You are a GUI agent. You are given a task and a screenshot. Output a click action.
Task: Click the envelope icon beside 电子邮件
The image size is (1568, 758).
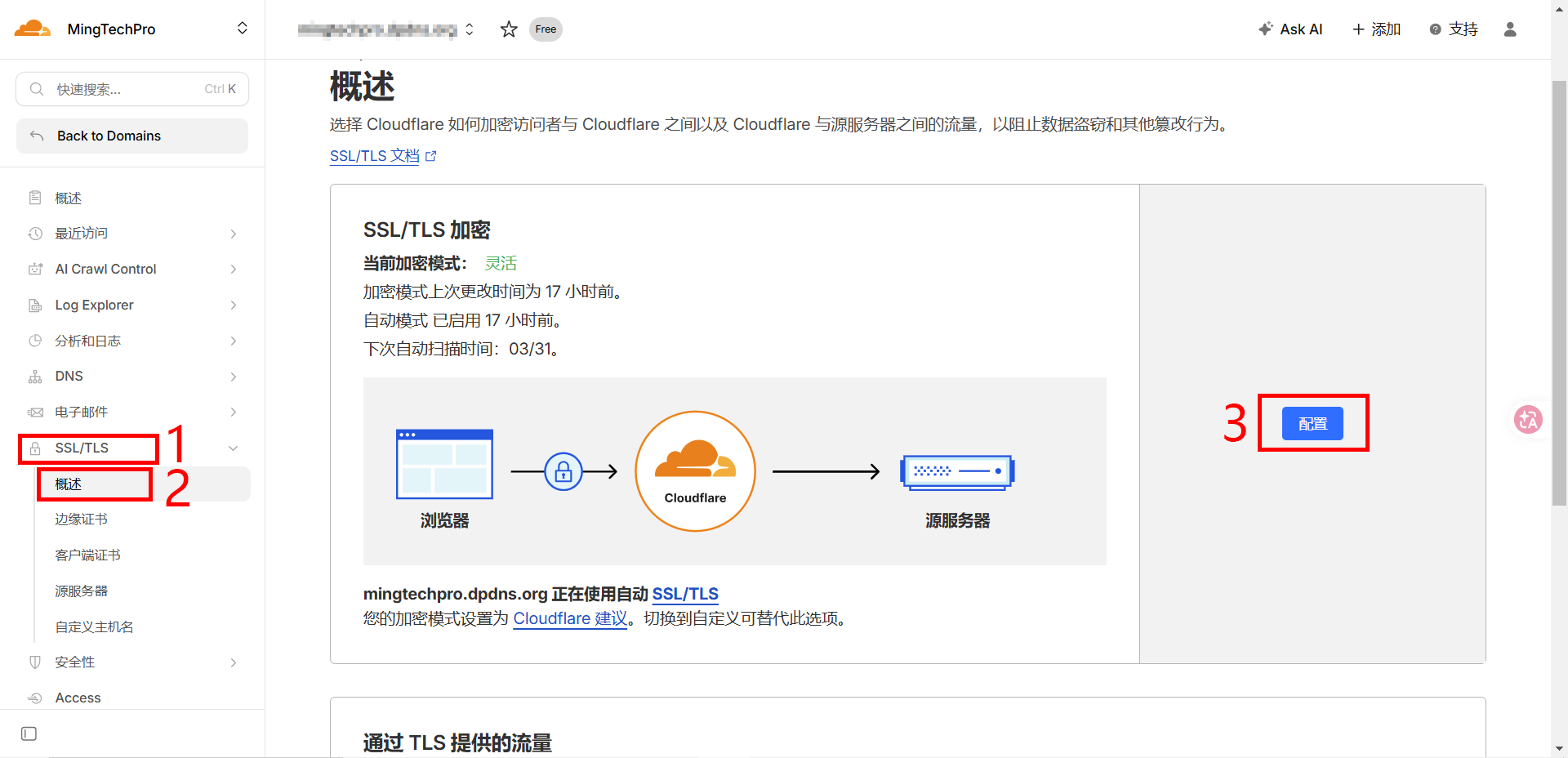(x=35, y=412)
